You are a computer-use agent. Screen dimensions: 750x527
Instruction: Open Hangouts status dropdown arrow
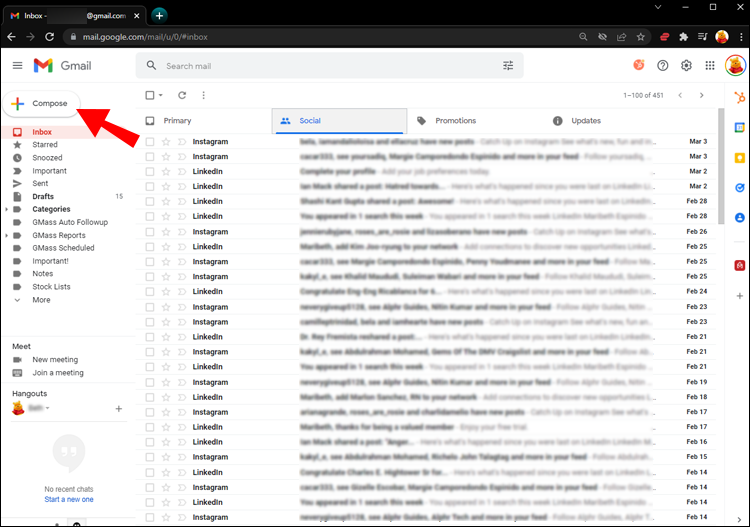(47, 408)
